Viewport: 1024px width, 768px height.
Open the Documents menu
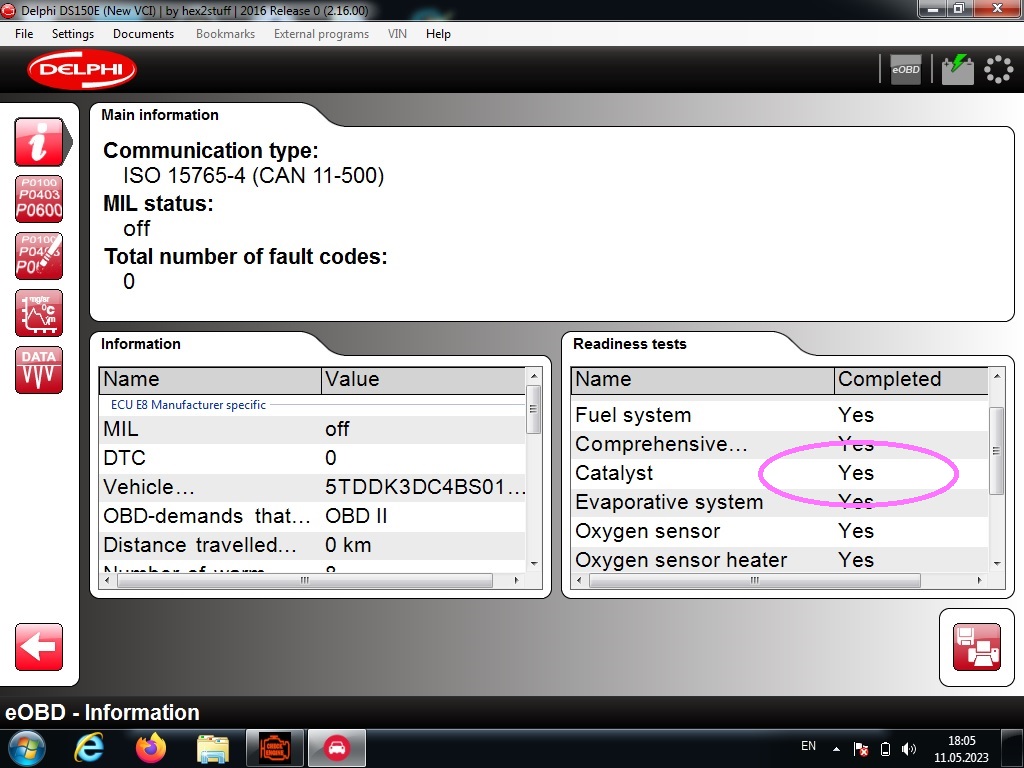(x=143, y=34)
